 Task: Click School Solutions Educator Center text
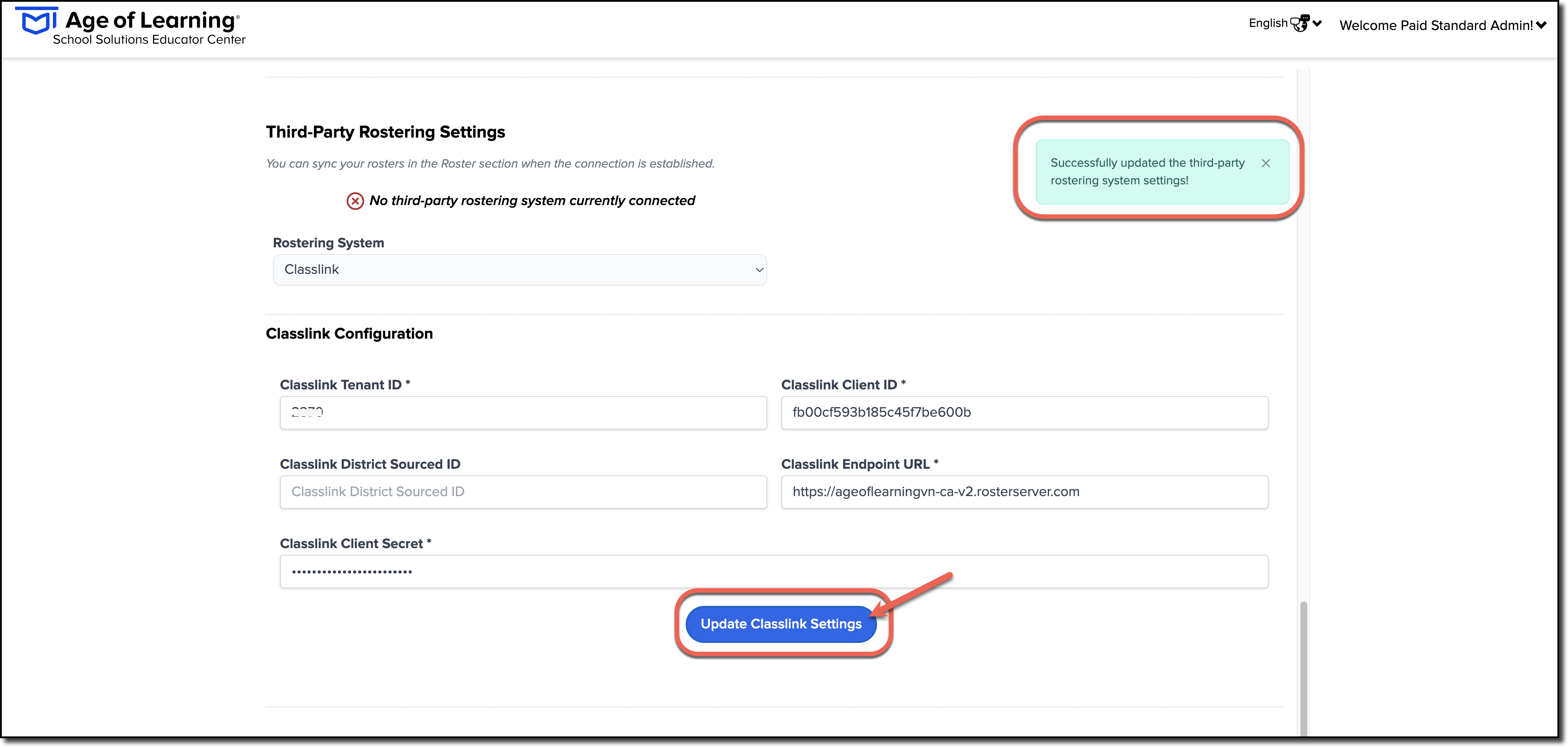149,40
